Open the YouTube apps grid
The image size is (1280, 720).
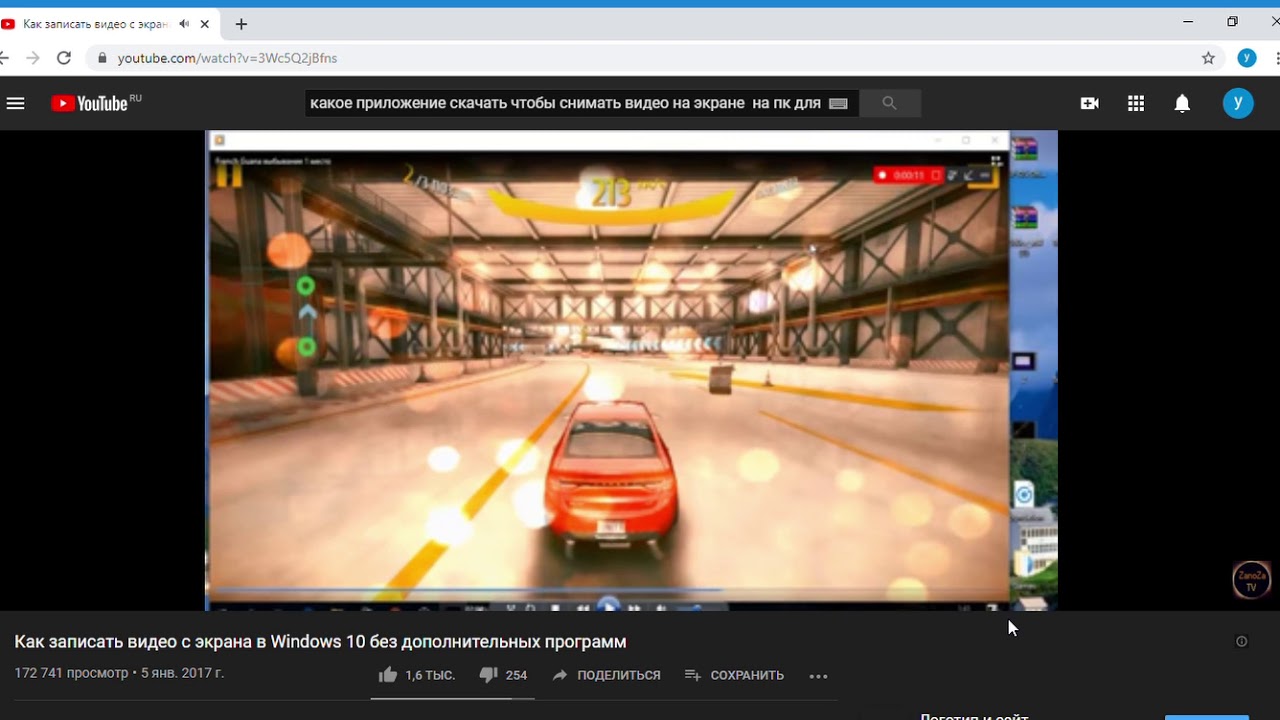tap(1136, 103)
